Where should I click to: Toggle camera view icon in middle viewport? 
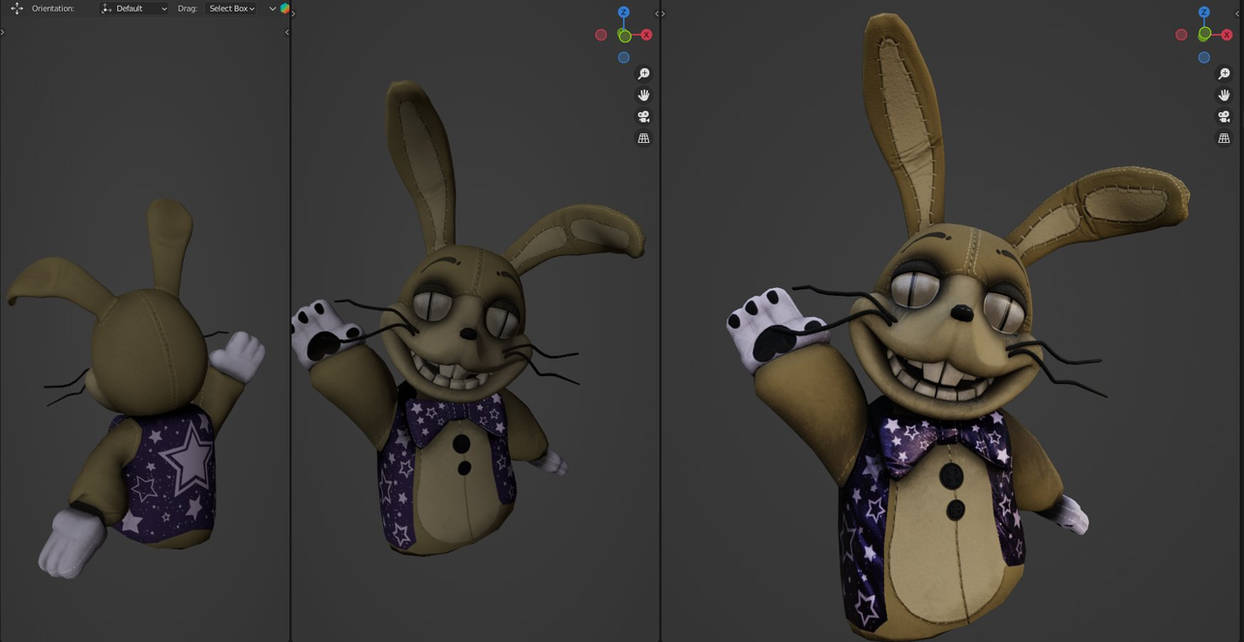pyautogui.click(x=644, y=117)
